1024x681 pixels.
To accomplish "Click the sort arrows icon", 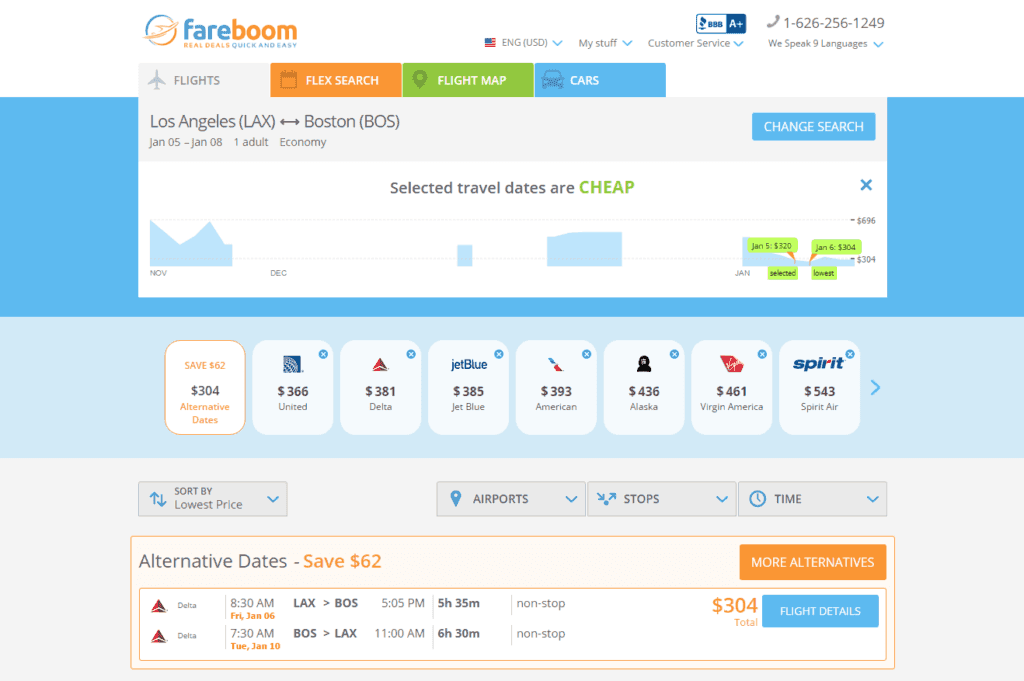I will (x=157, y=499).
